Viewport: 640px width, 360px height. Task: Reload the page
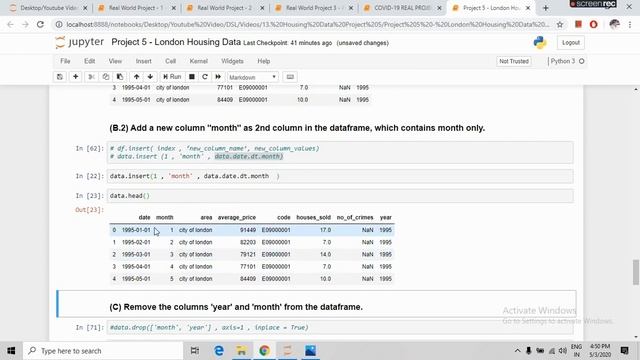[40, 24]
